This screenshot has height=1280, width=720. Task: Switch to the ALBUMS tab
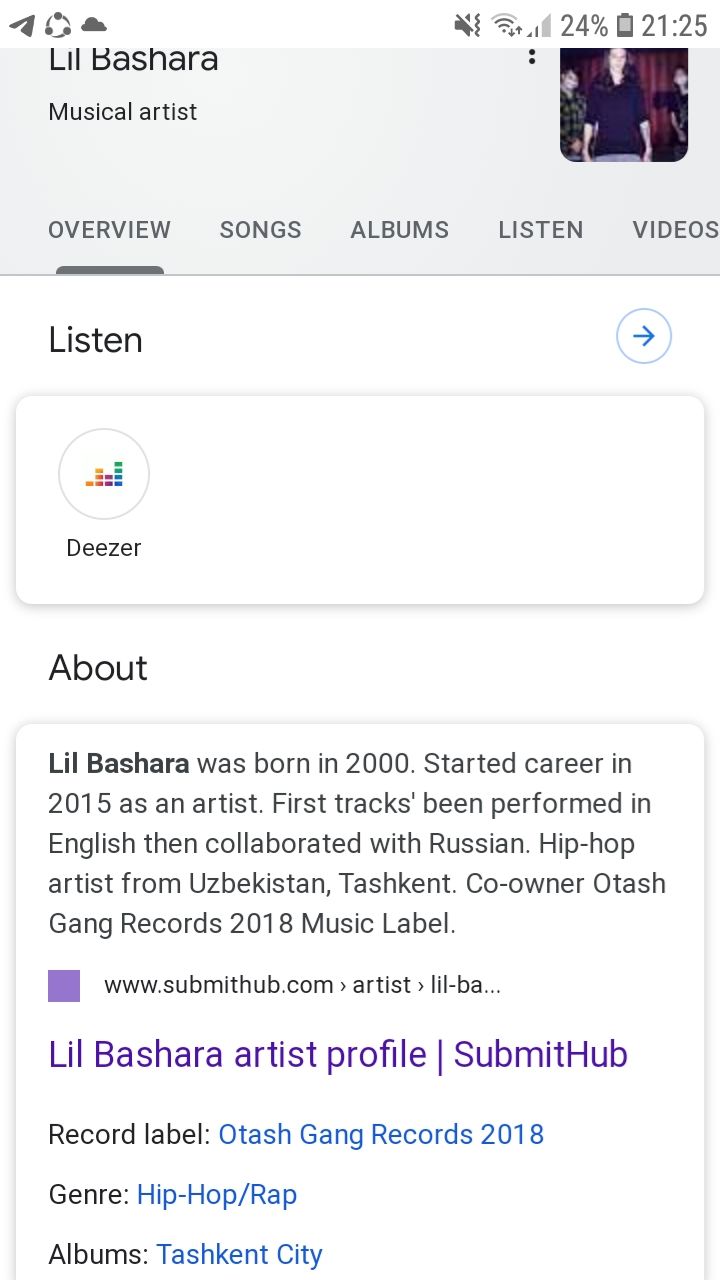point(400,230)
